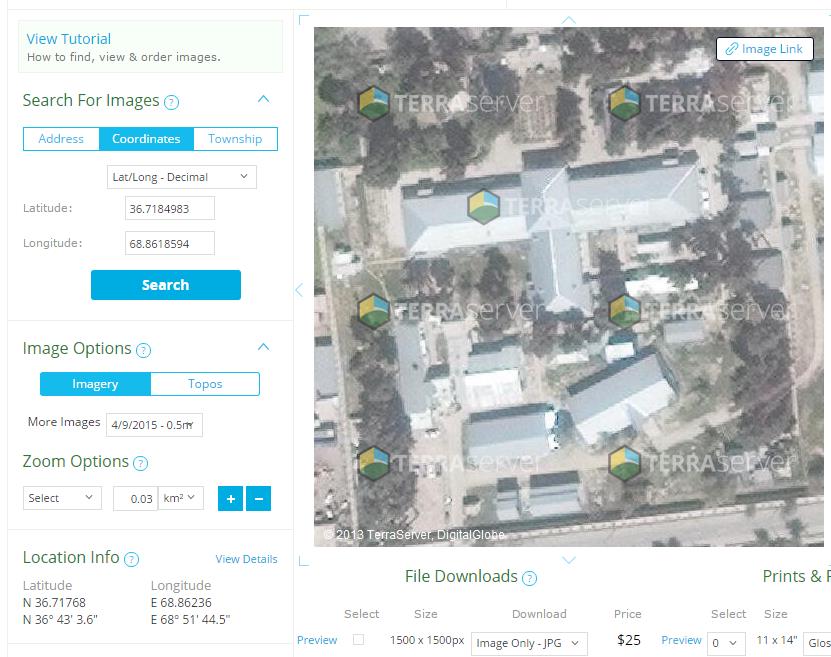Open help for Zoom Options

coord(140,464)
